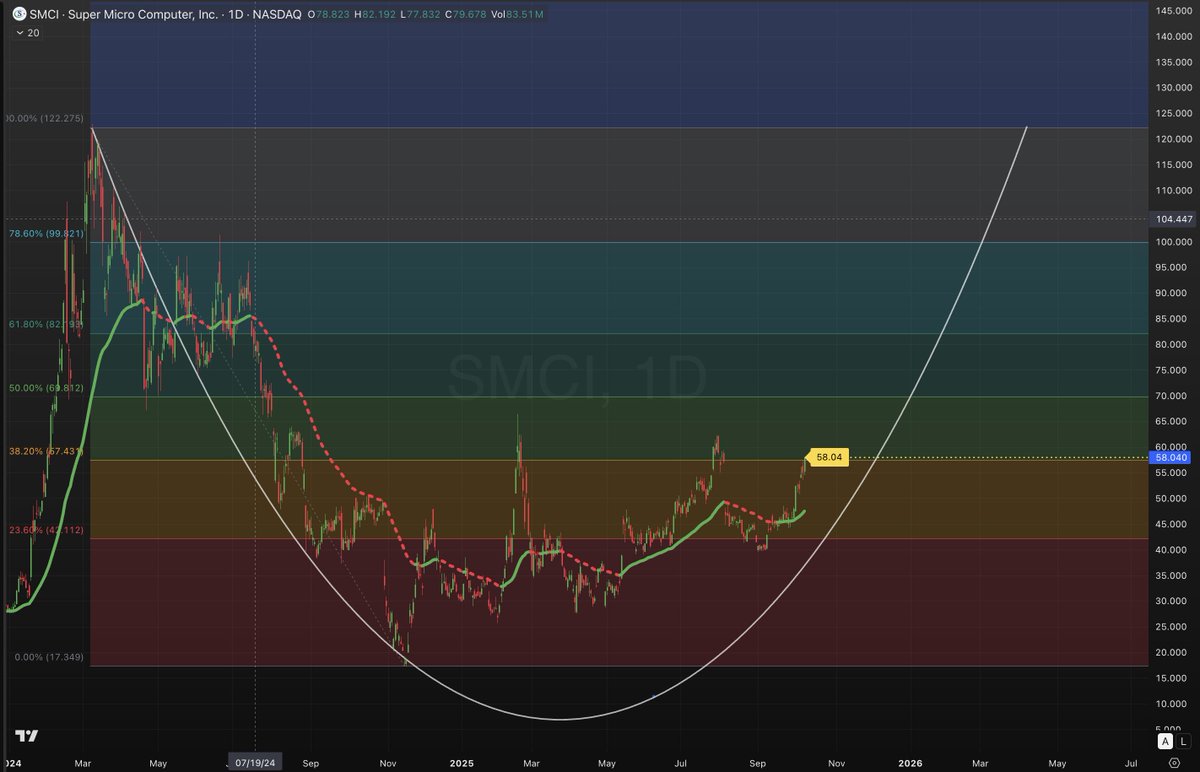Toggle auto scale A button
The width and height of the screenshot is (1200, 772).
tap(1165, 741)
